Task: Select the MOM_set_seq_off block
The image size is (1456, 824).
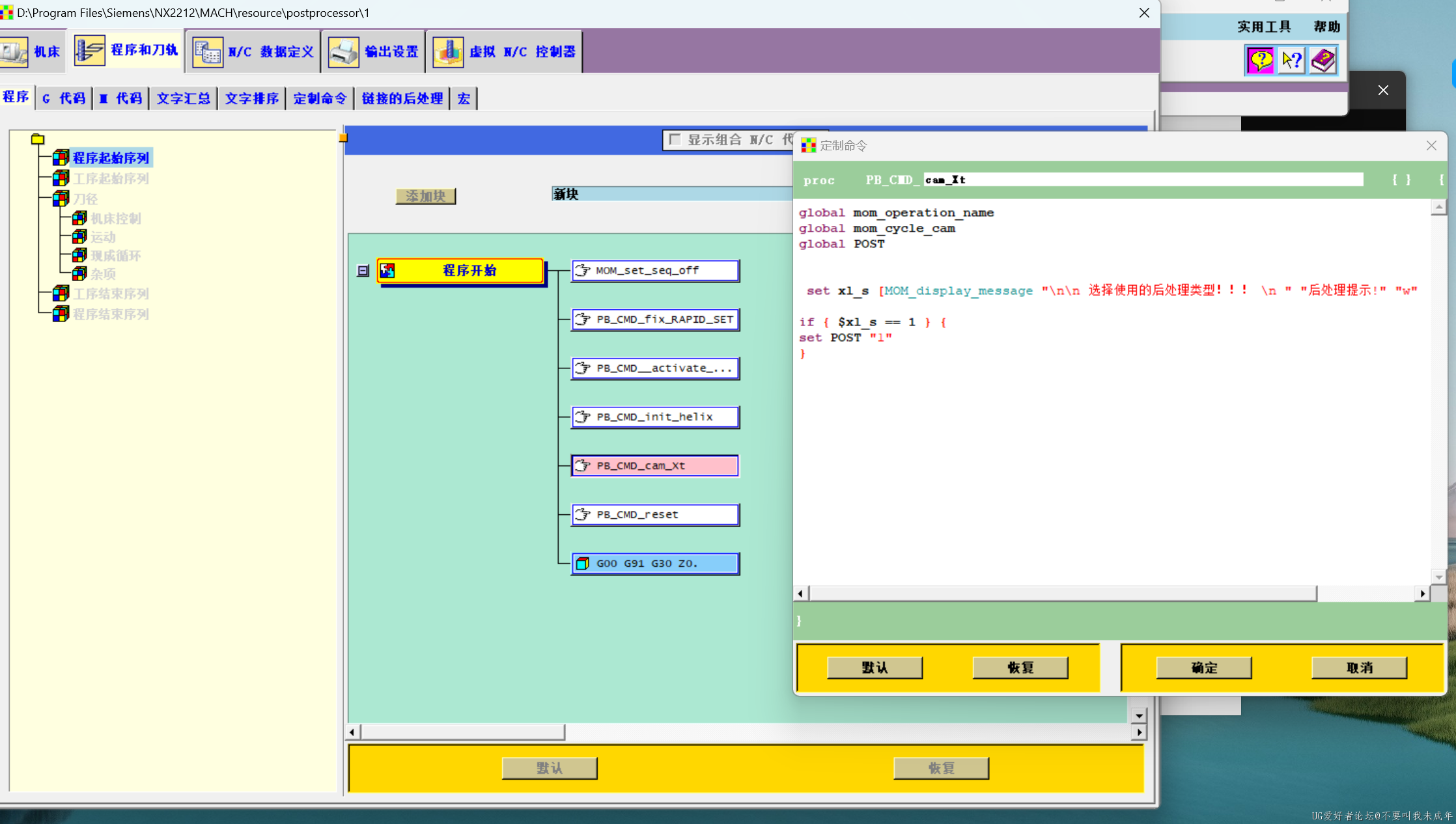Action: click(x=655, y=270)
